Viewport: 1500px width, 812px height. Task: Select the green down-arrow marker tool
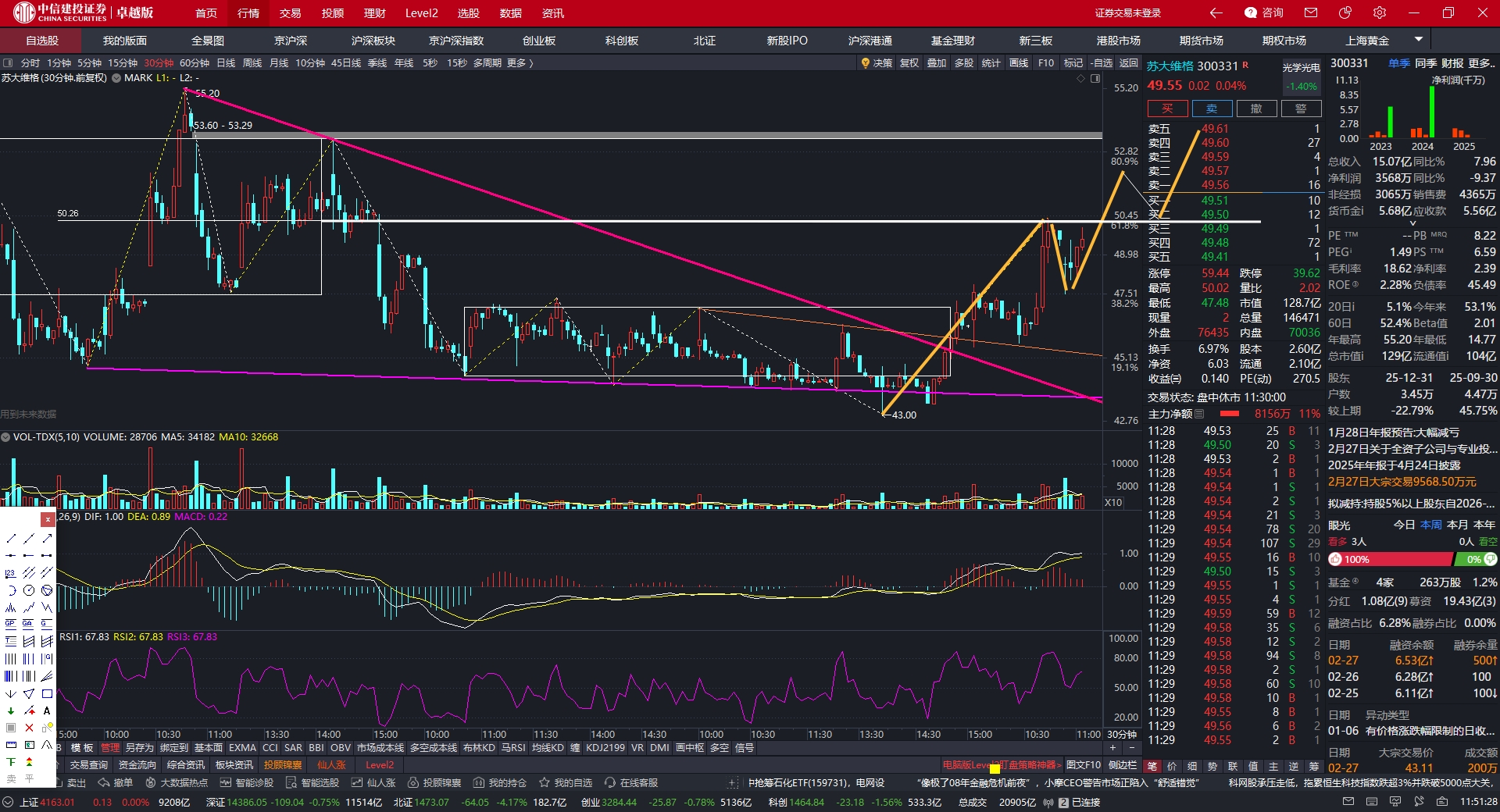click(x=11, y=710)
